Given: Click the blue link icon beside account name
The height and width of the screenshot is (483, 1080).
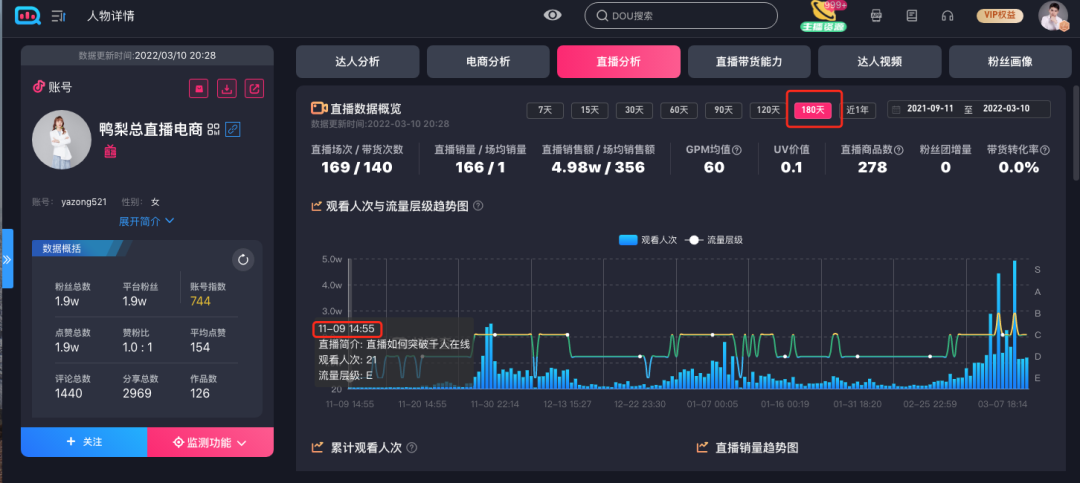Looking at the screenshot, I should coord(233,129).
